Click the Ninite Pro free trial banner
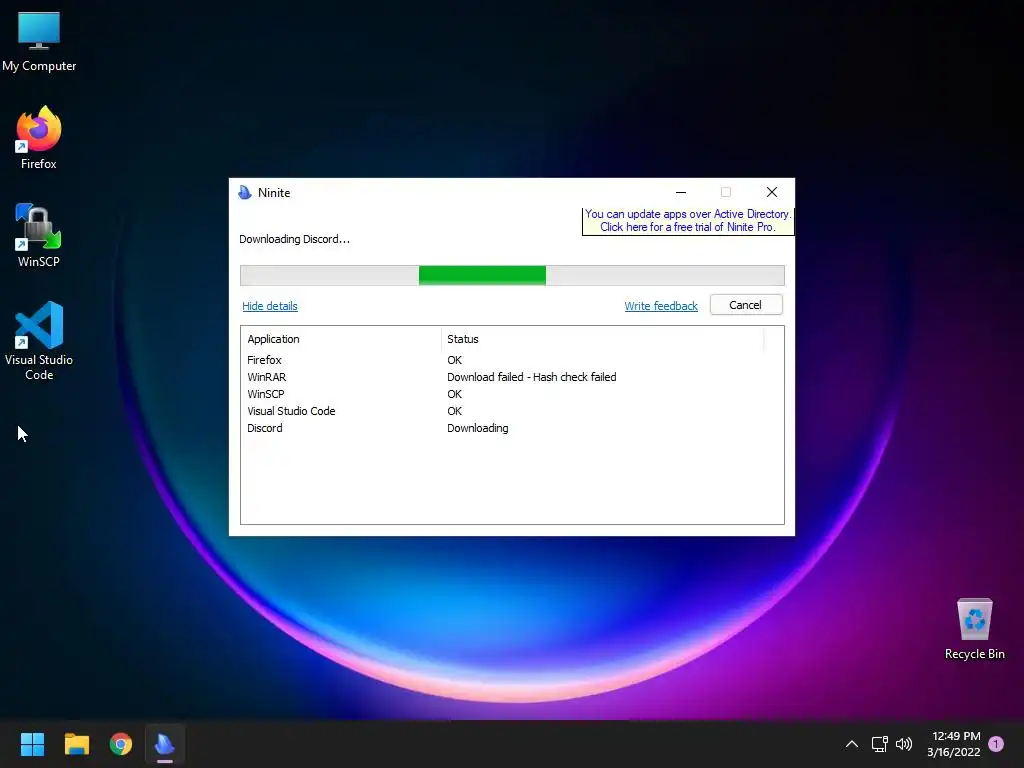Viewport: 1024px width, 768px height. 688,221
